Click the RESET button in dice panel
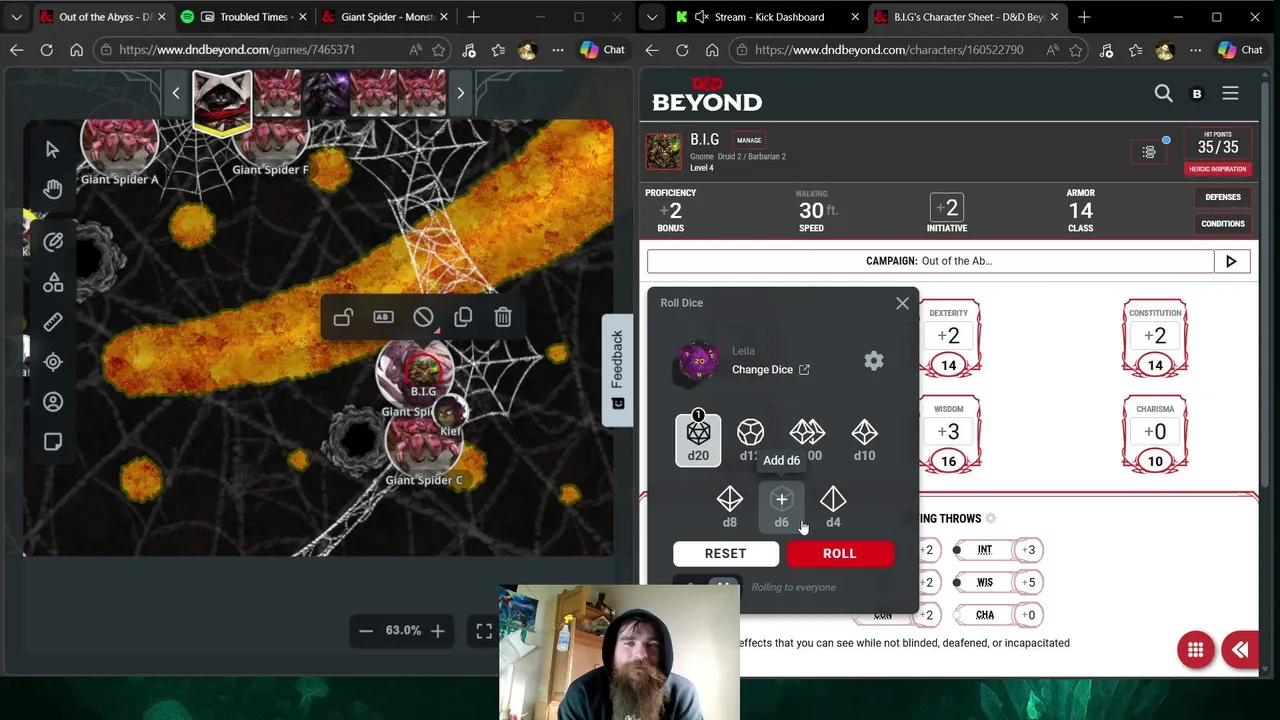The height and width of the screenshot is (720, 1280). click(x=725, y=553)
